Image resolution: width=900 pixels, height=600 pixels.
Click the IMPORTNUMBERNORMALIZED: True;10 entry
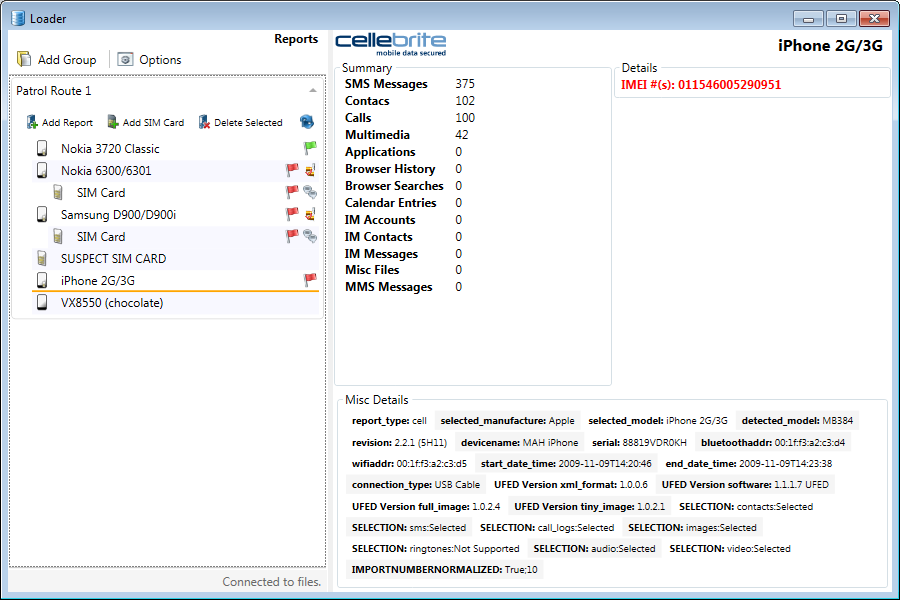tap(445, 570)
